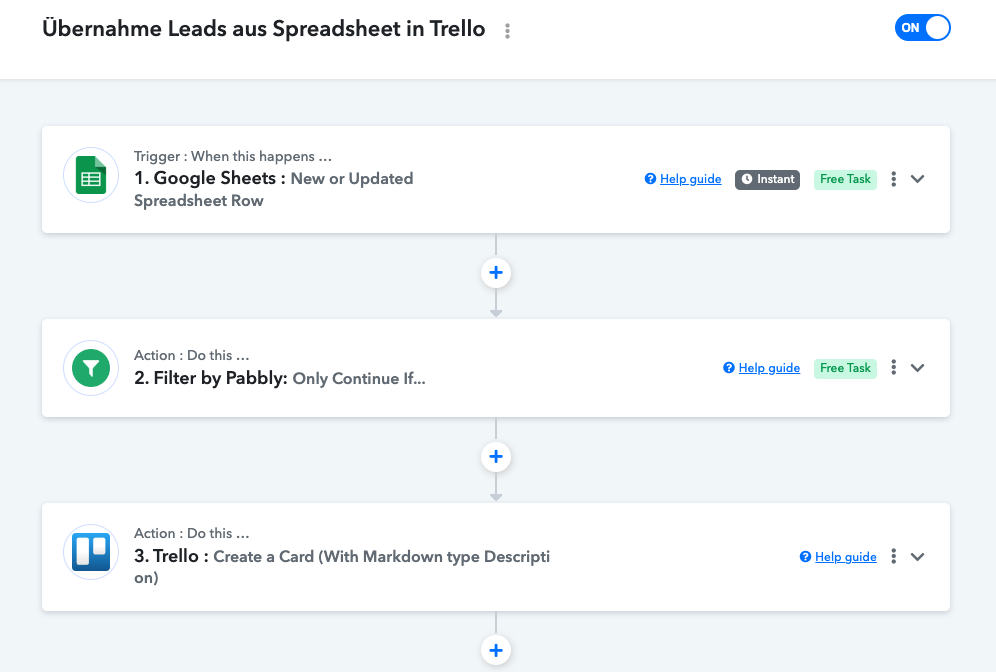Open the Trello step three-dot menu
The image size is (996, 672).
(894, 556)
